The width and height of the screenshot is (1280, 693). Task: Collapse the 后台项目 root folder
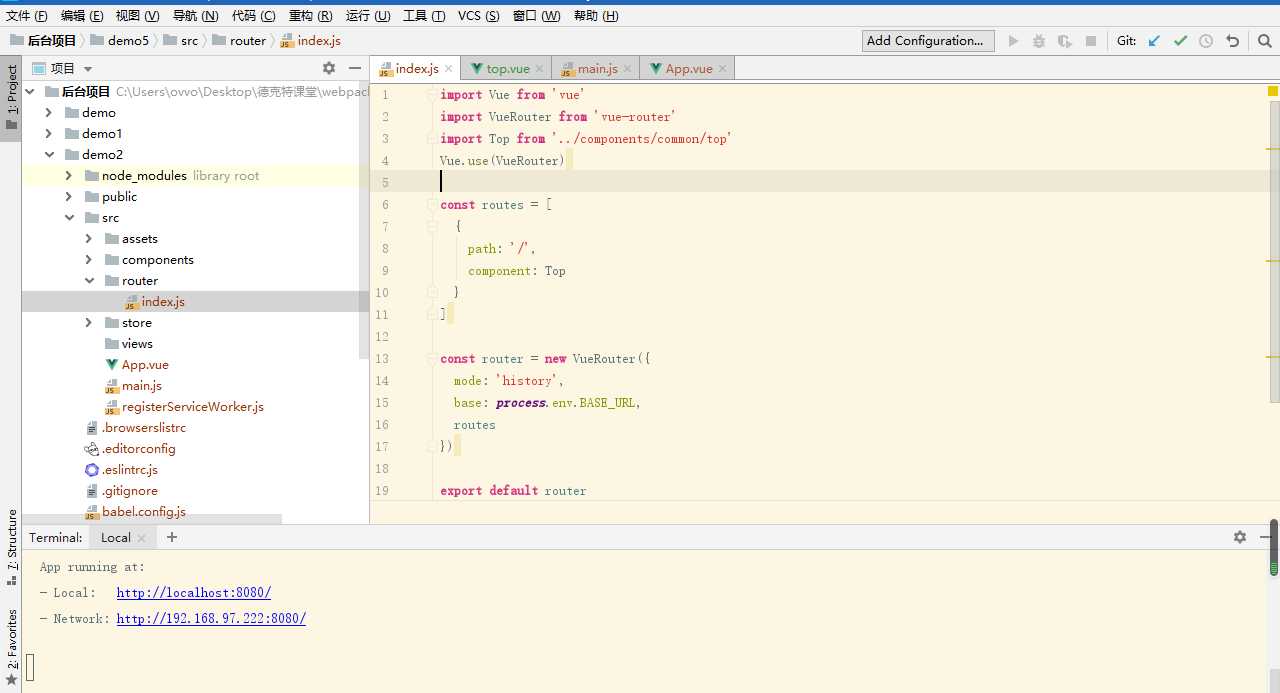tap(29, 91)
